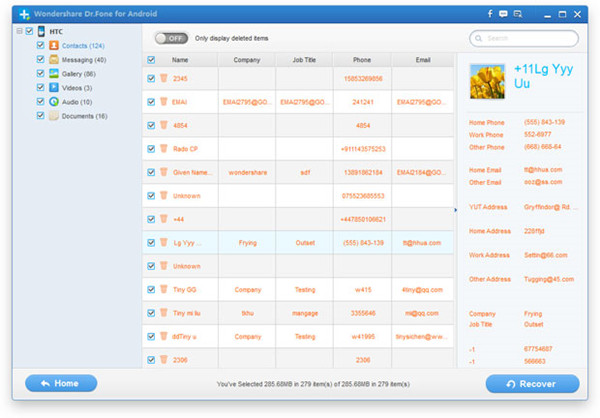This screenshot has height=418, width=600.
Task: Click into the Search field
Action: [524, 38]
